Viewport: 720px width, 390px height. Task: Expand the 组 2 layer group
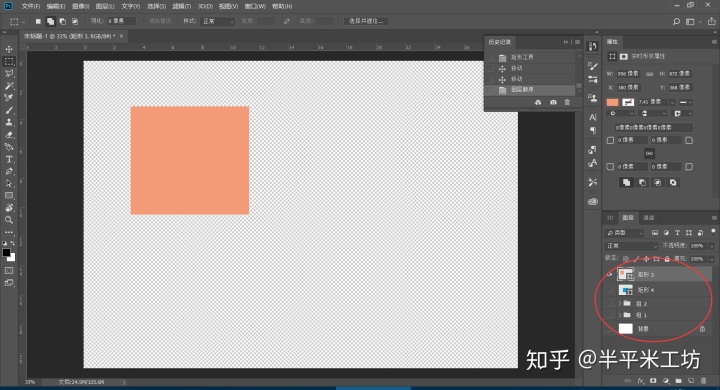point(620,304)
